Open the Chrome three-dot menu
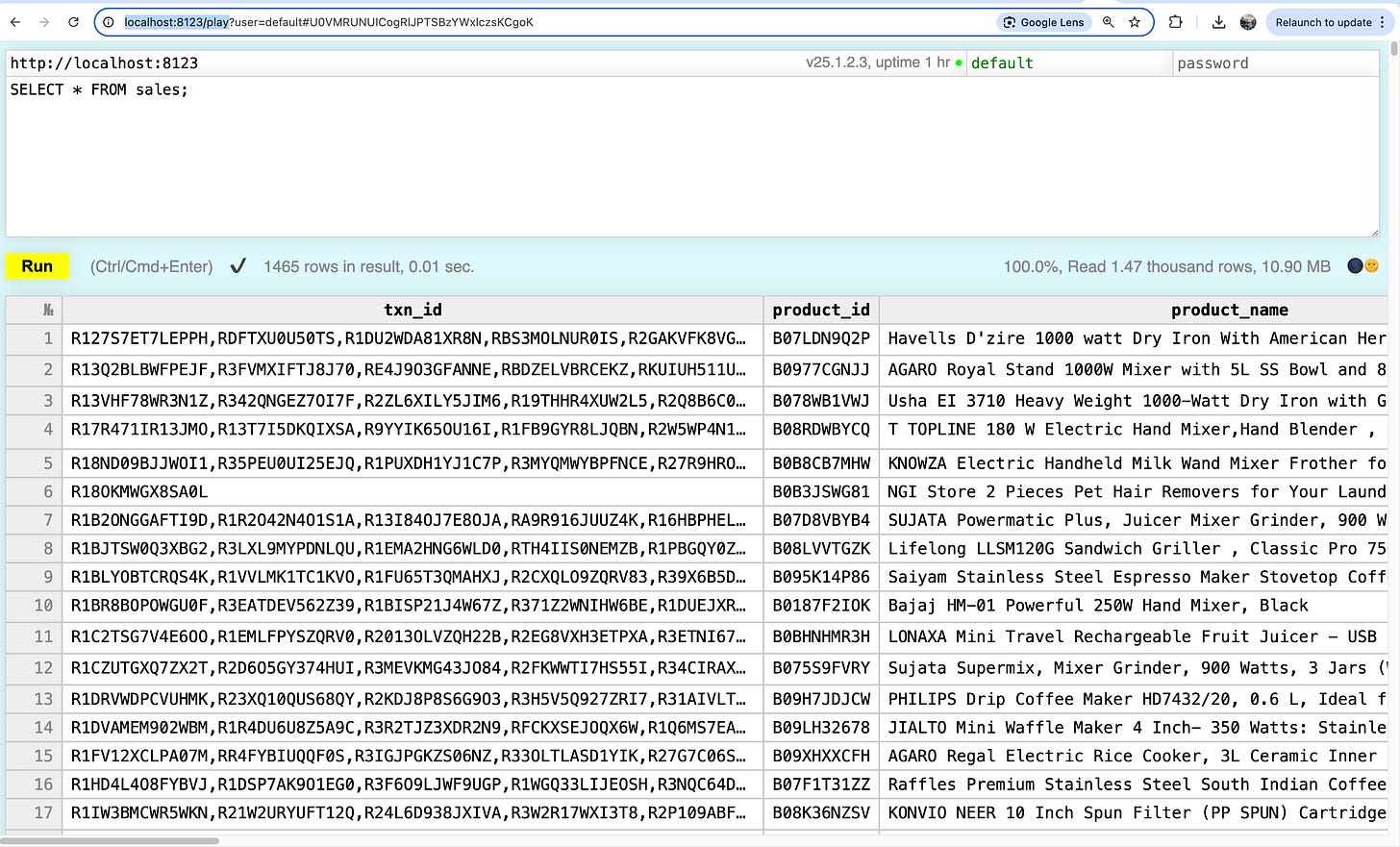Screen dimensions: 1400x847 coord(1383,22)
